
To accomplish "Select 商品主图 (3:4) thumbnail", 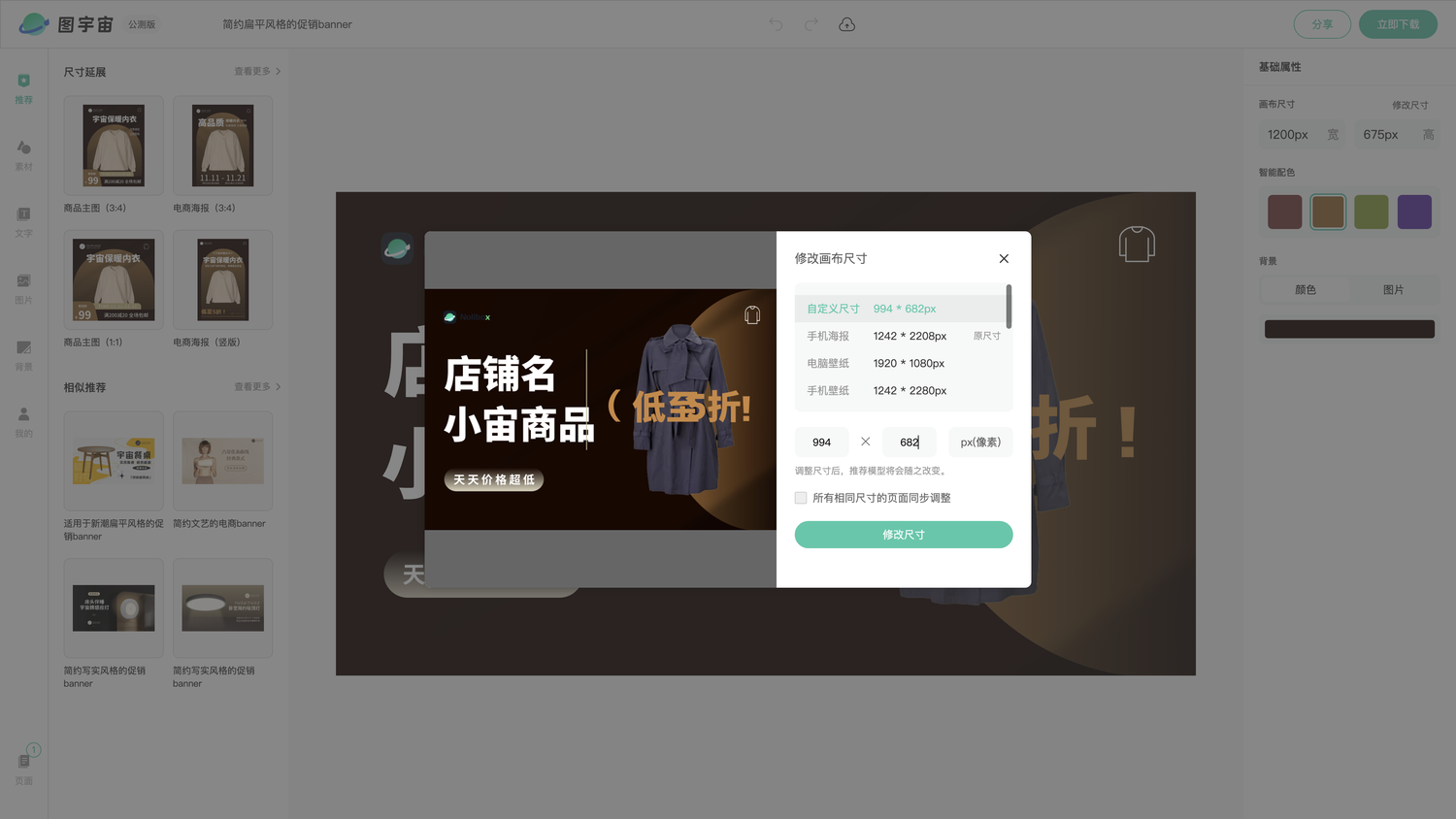I will (x=114, y=146).
